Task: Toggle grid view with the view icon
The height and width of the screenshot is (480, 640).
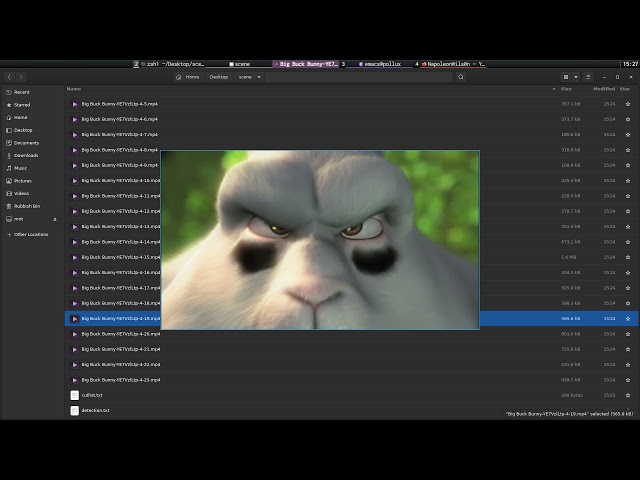Action: tap(566, 77)
